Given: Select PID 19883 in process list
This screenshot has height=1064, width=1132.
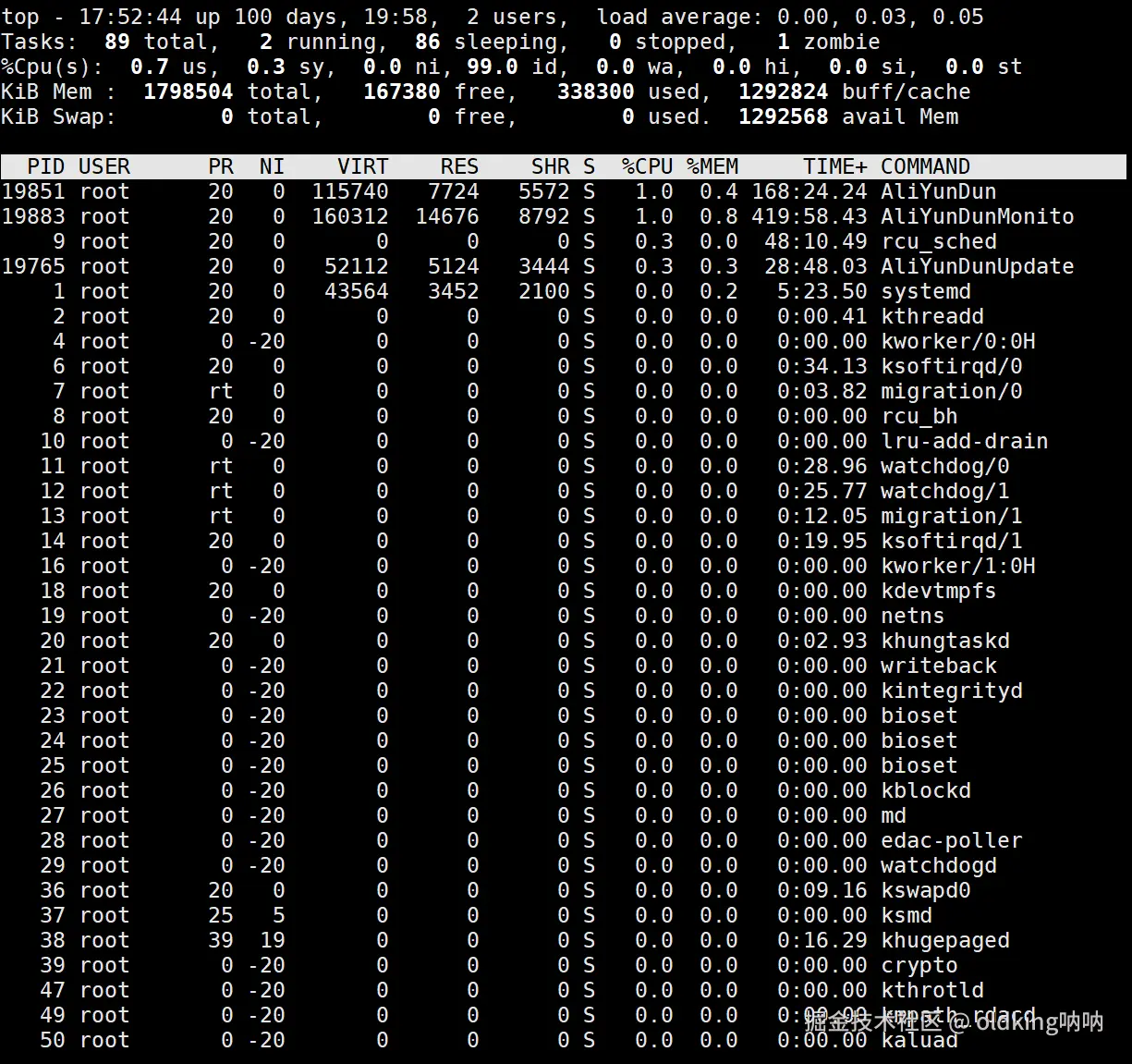Looking at the screenshot, I should (x=33, y=216).
